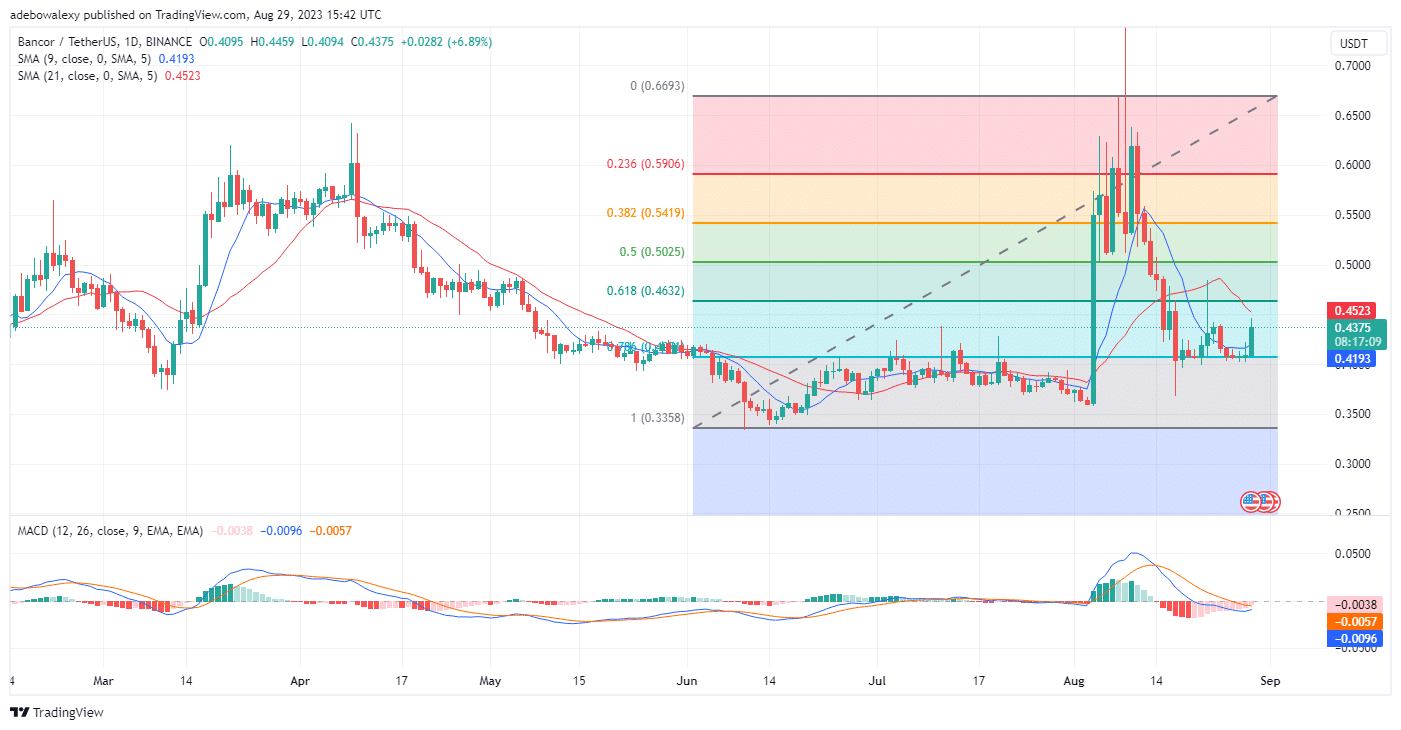The height and width of the screenshot is (730, 1401).
Task: Click the 0.3000 price scale value
Action: click(x=1355, y=464)
